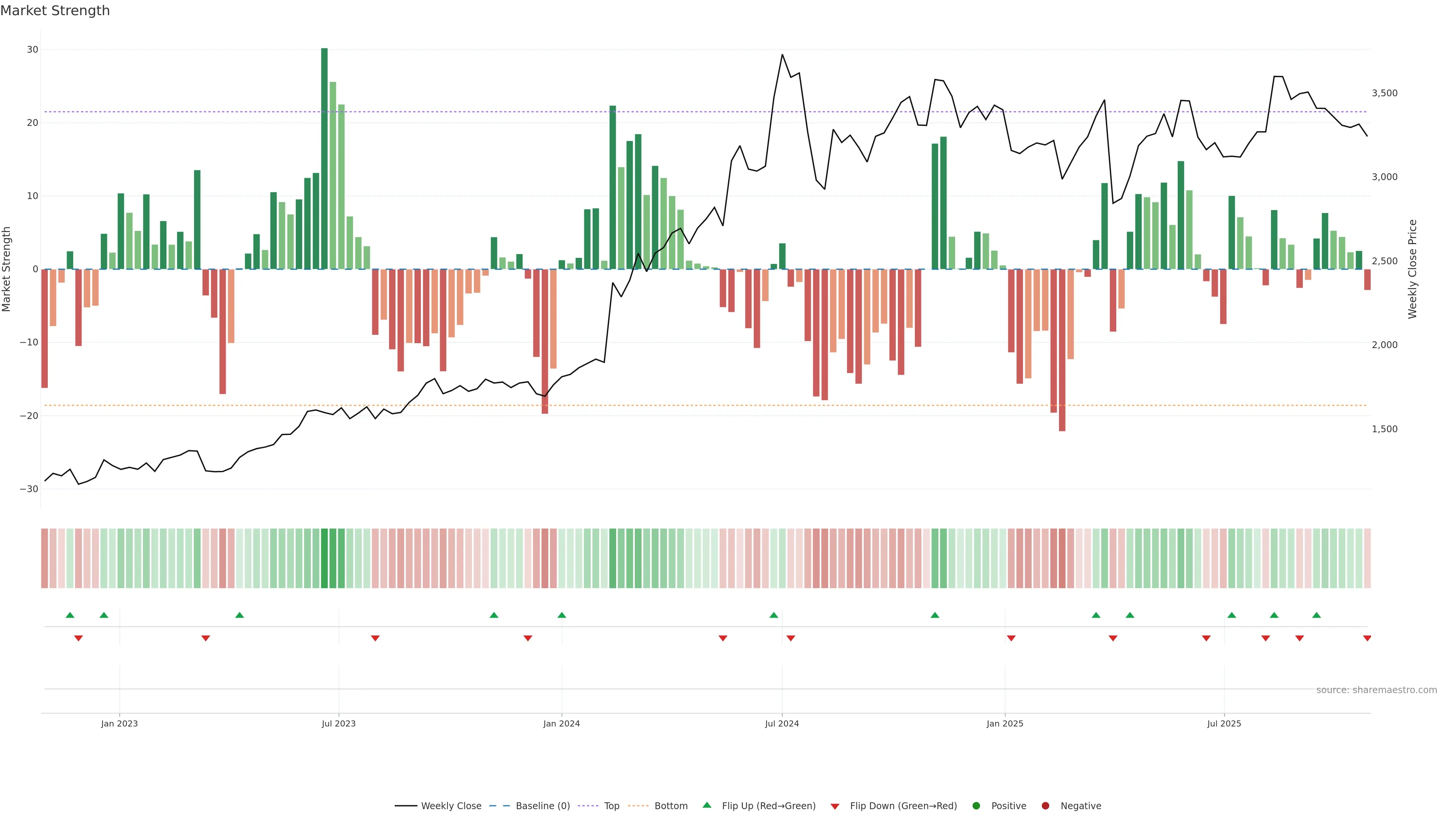
Task: Click the Weekly Close Price right axis title
Action: 1412,269
